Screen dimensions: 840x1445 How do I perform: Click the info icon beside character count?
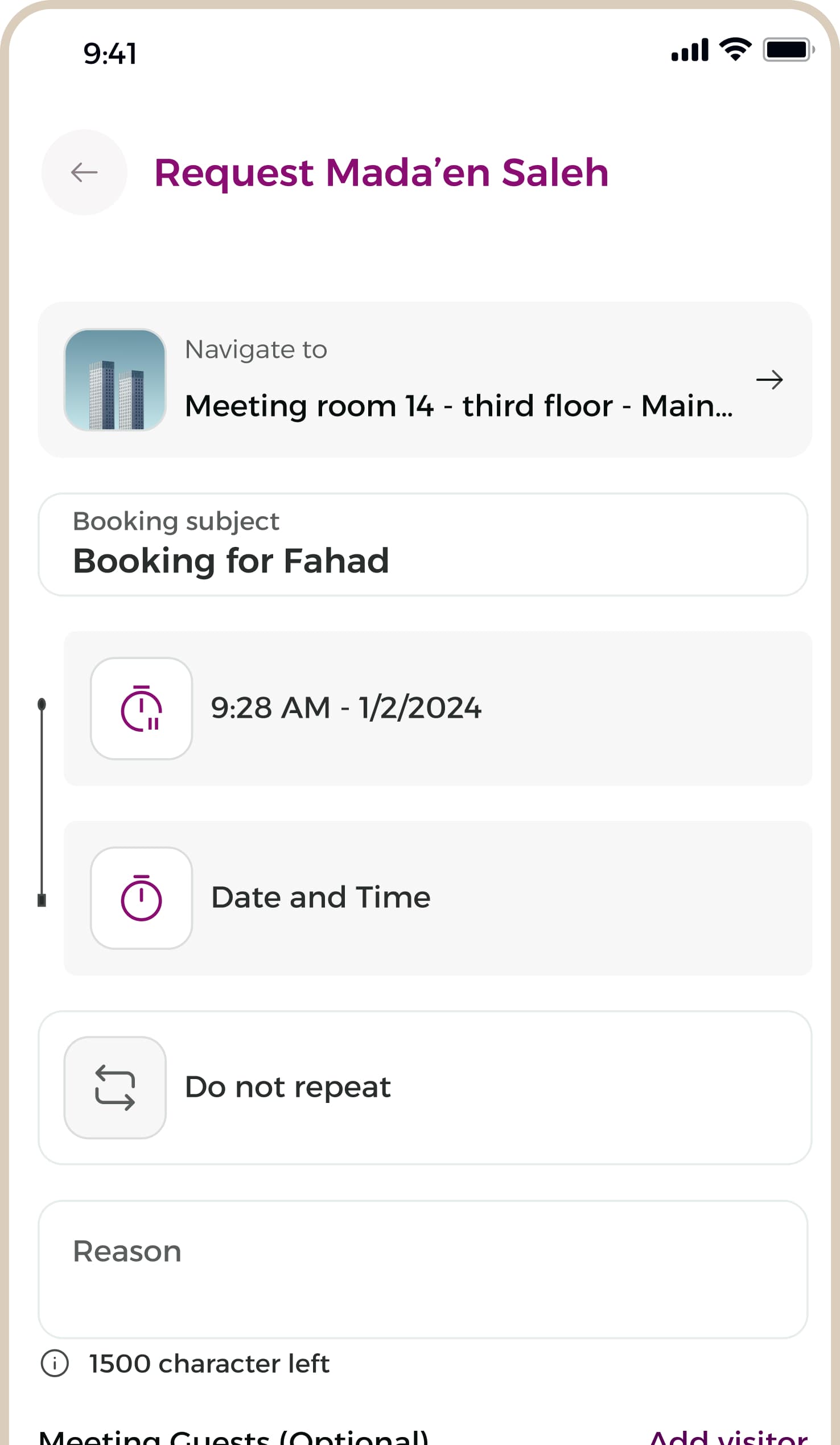[x=55, y=1364]
